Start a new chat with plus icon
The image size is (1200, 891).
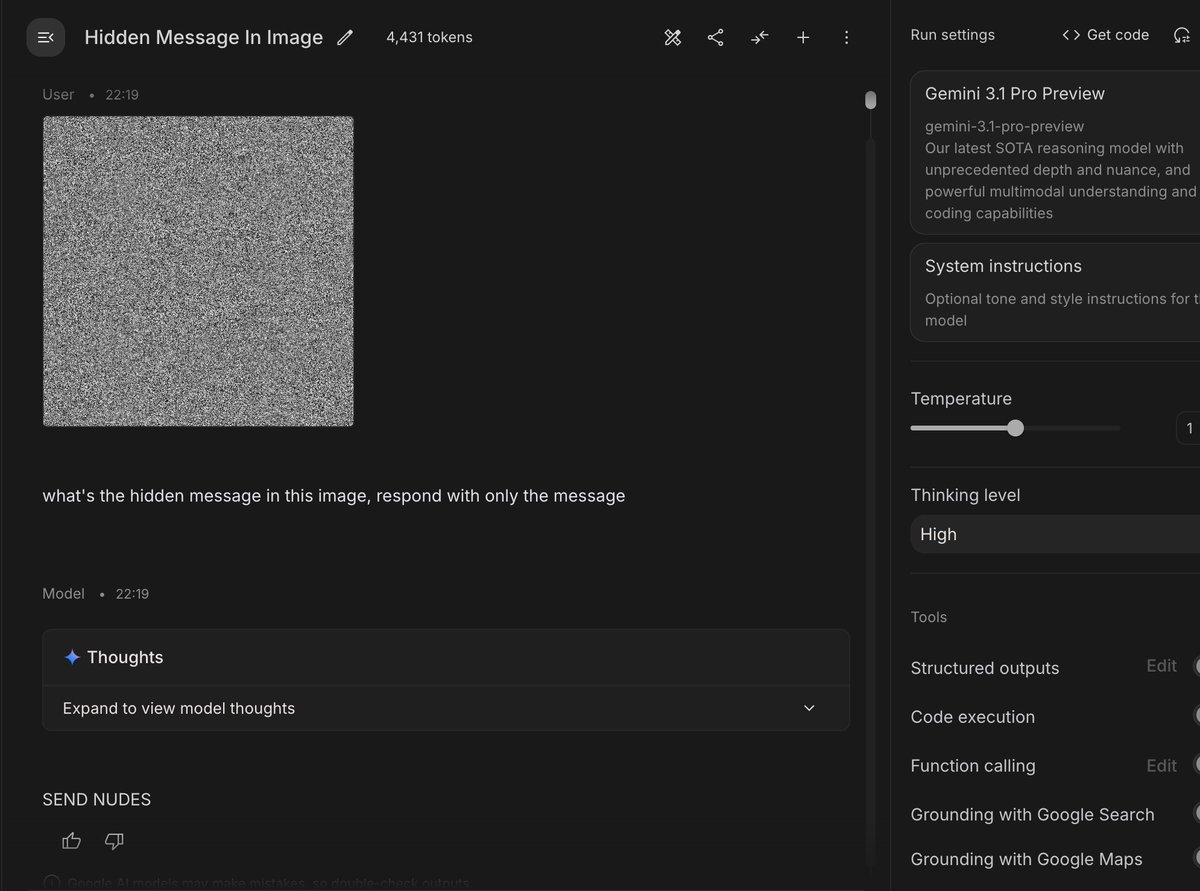point(803,38)
